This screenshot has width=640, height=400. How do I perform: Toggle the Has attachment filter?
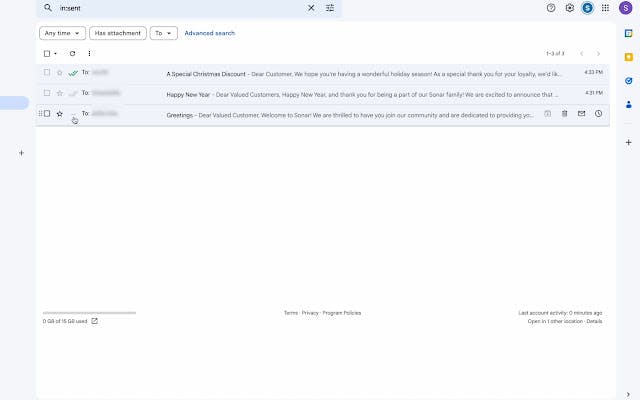click(x=118, y=33)
